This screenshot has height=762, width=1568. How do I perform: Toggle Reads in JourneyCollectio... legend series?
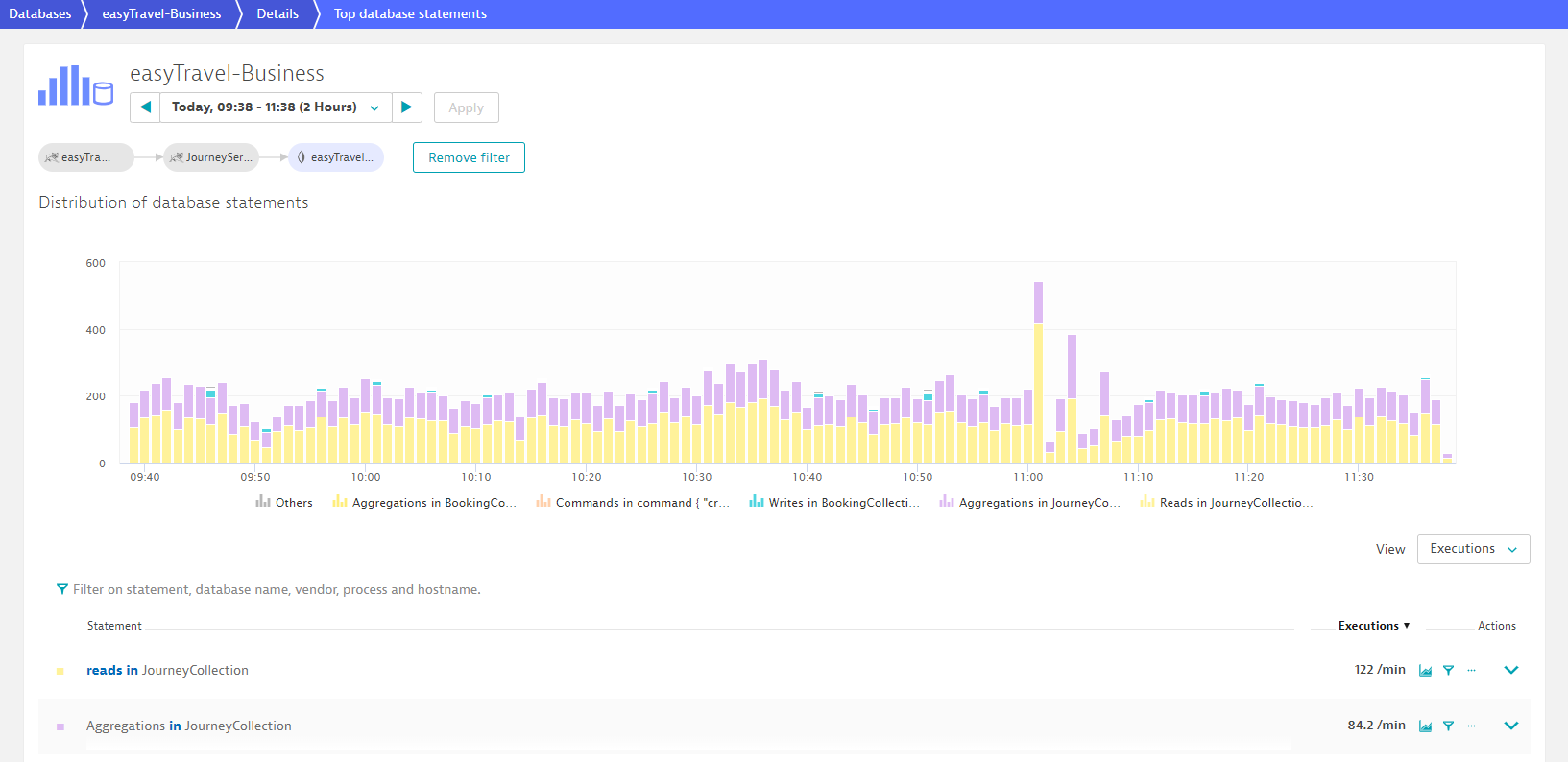1226,502
